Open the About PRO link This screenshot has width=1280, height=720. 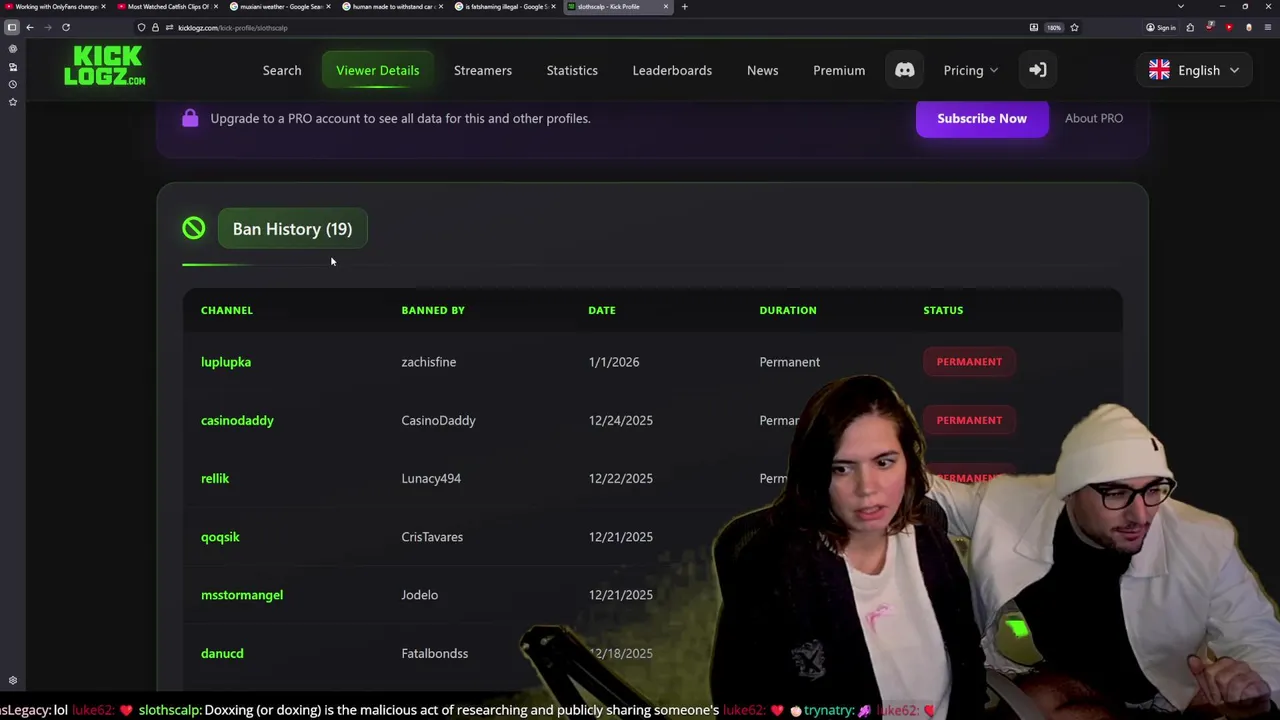[x=1094, y=118]
